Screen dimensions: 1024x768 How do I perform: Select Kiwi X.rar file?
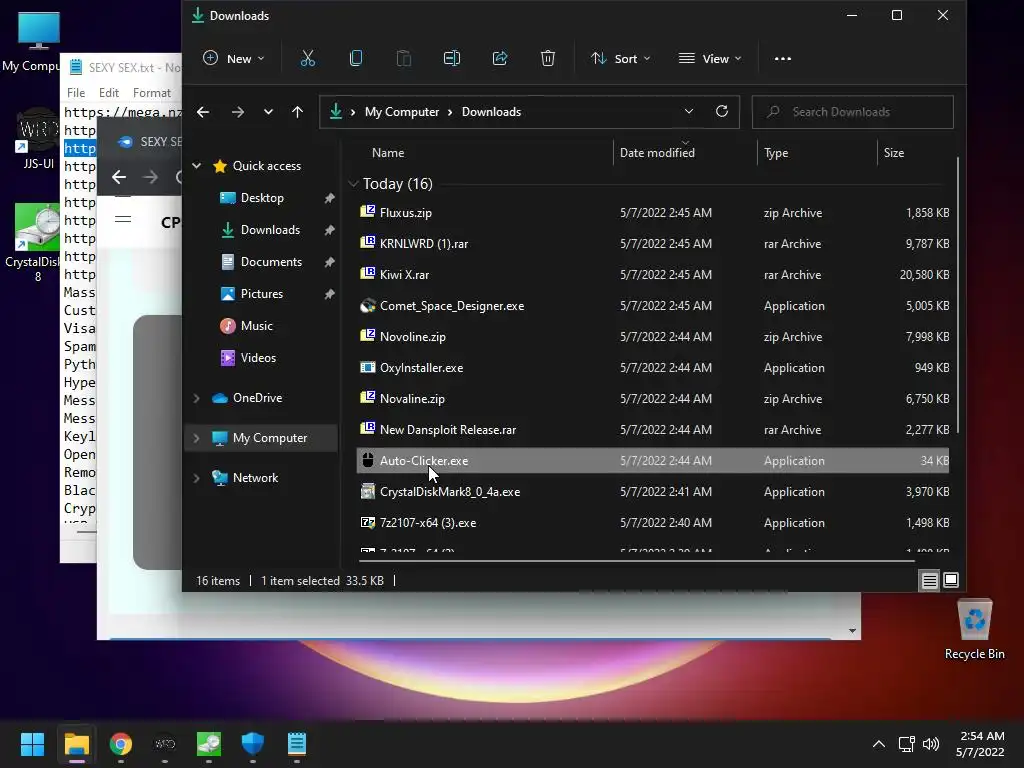tap(652, 275)
